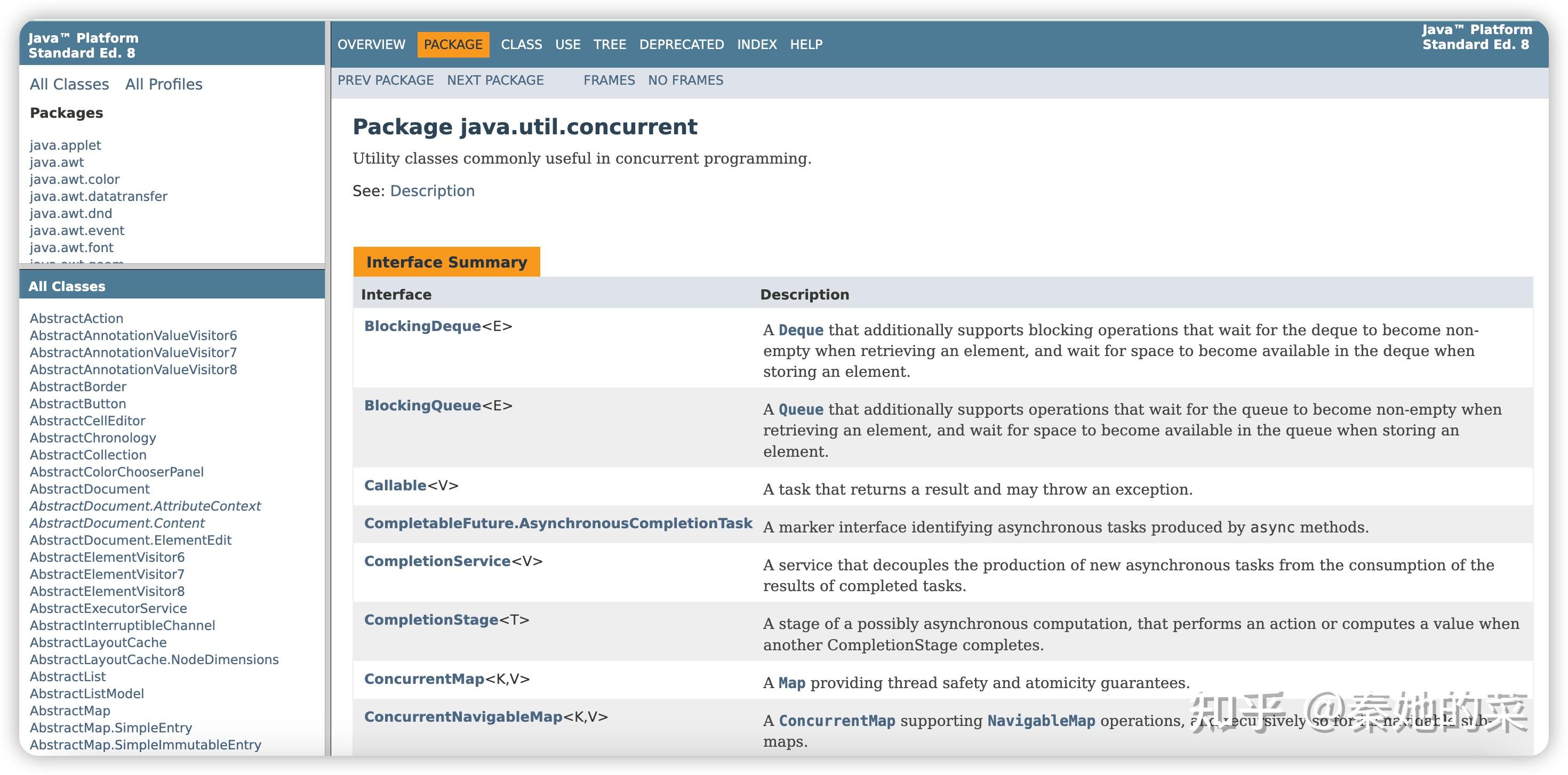Open AbstractDocument.AttributeContext class entry
1568x775 pixels.
tap(145, 506)
